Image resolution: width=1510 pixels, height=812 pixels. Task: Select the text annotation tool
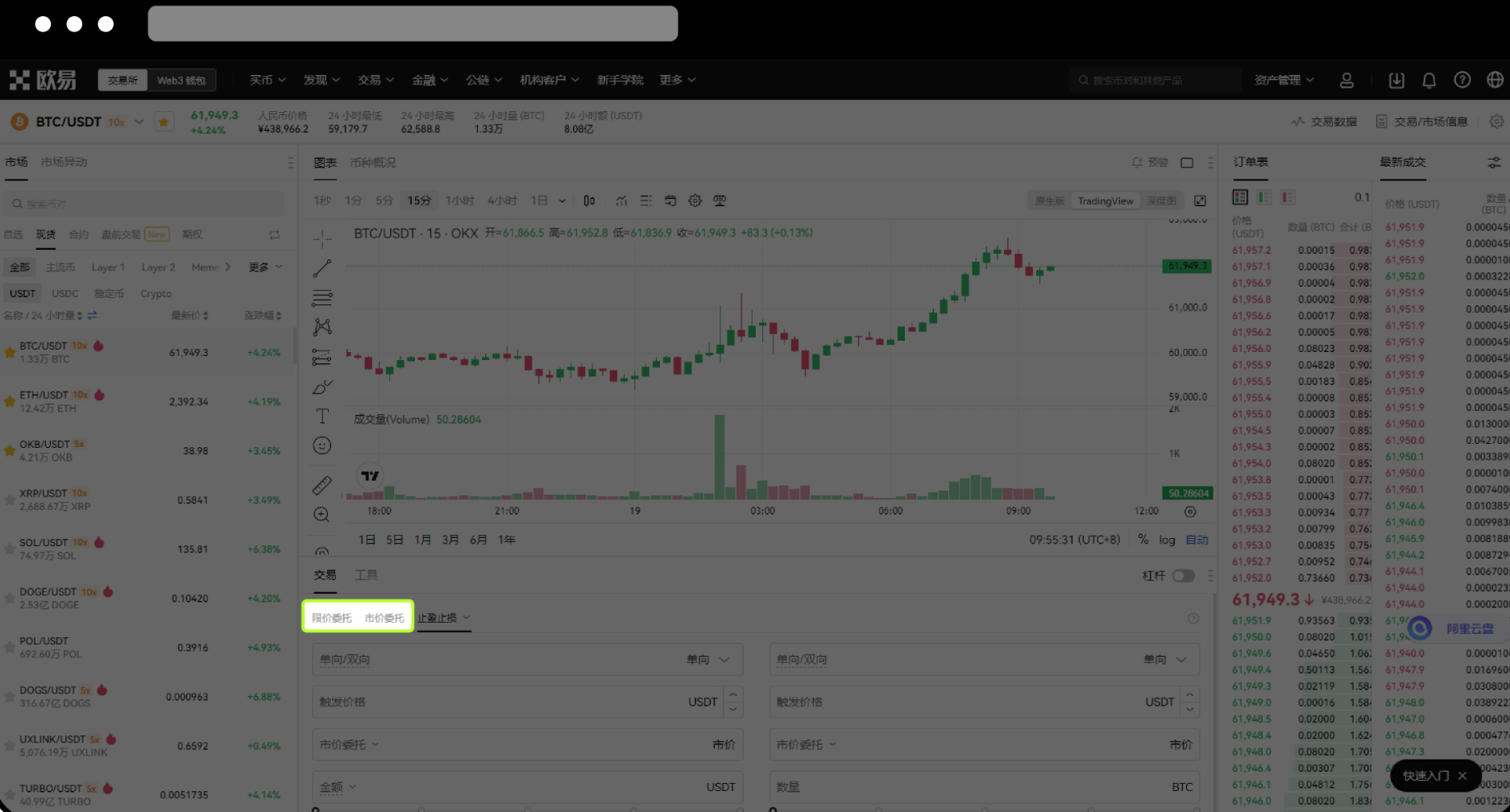322,416
